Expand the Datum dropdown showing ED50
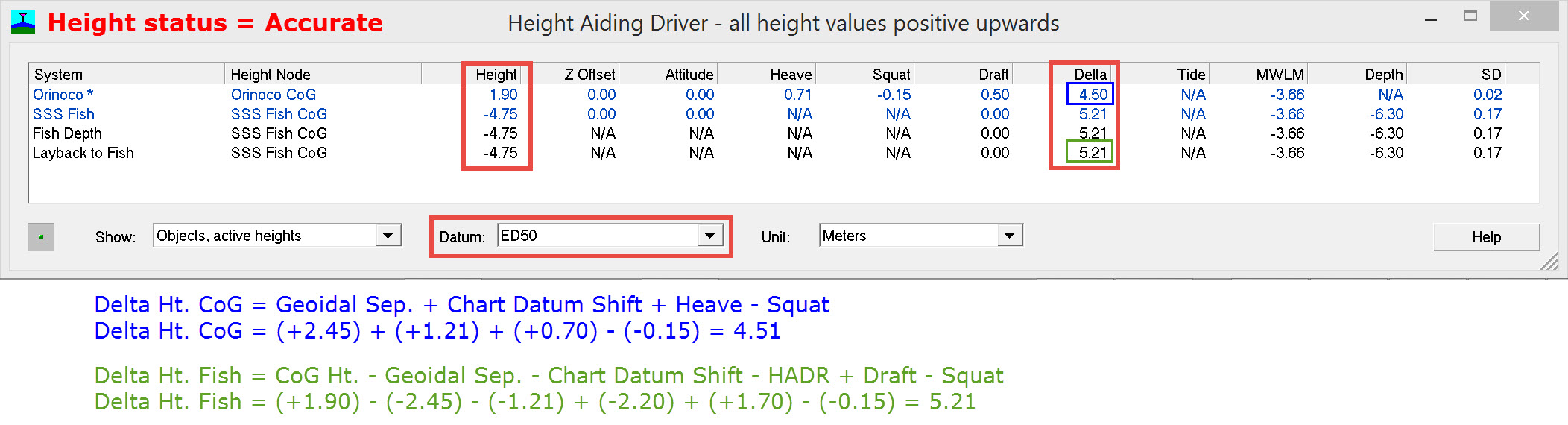 [710, 236]
